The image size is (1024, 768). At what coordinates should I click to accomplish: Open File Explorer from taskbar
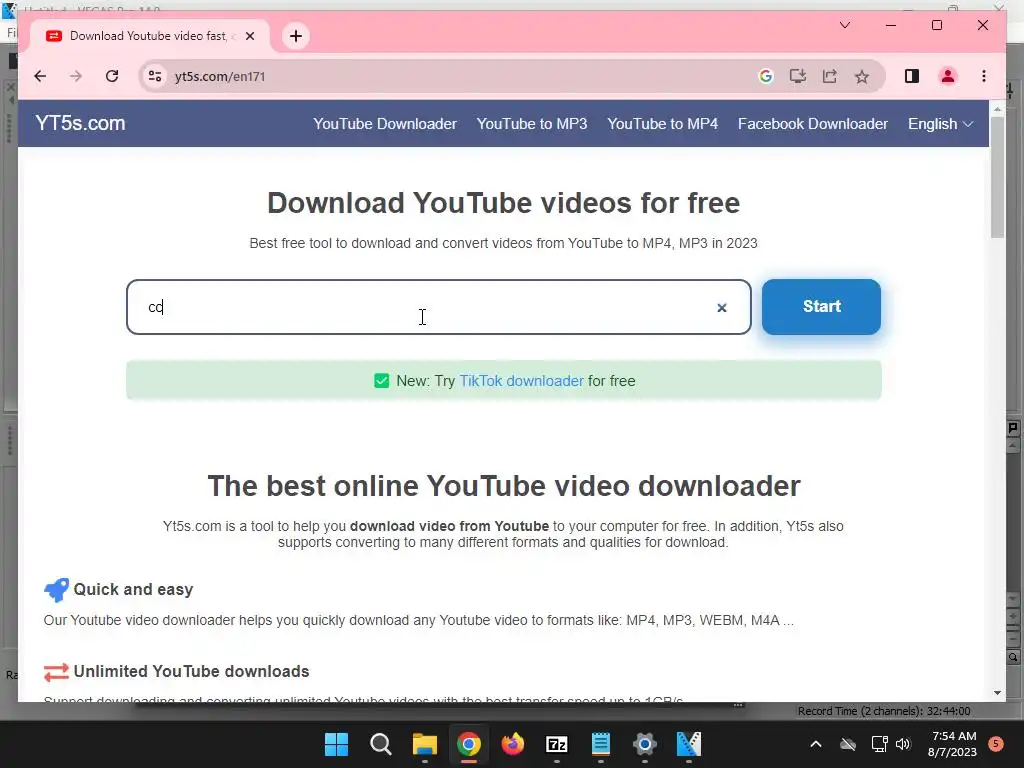(x=424, y=744)
